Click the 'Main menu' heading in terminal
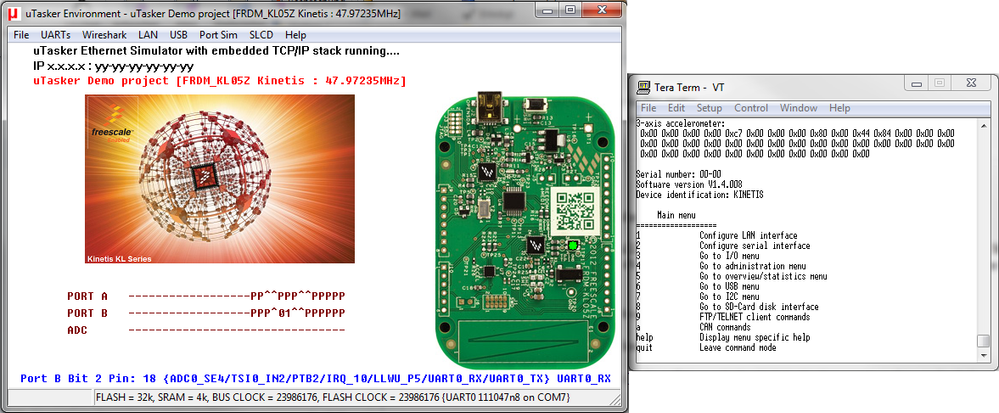Image resolution: width=999 pixels, height=413 pixels. tap(676, 215)
